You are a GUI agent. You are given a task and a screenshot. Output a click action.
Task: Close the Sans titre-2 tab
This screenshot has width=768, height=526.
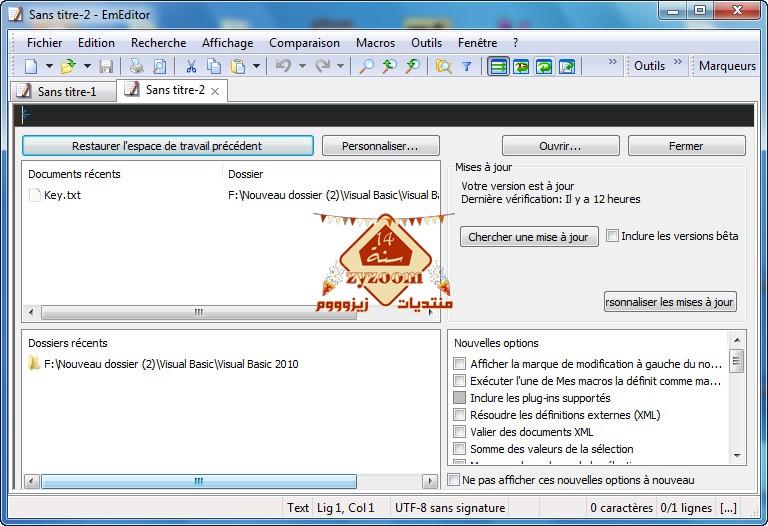[x=215, y=91]
